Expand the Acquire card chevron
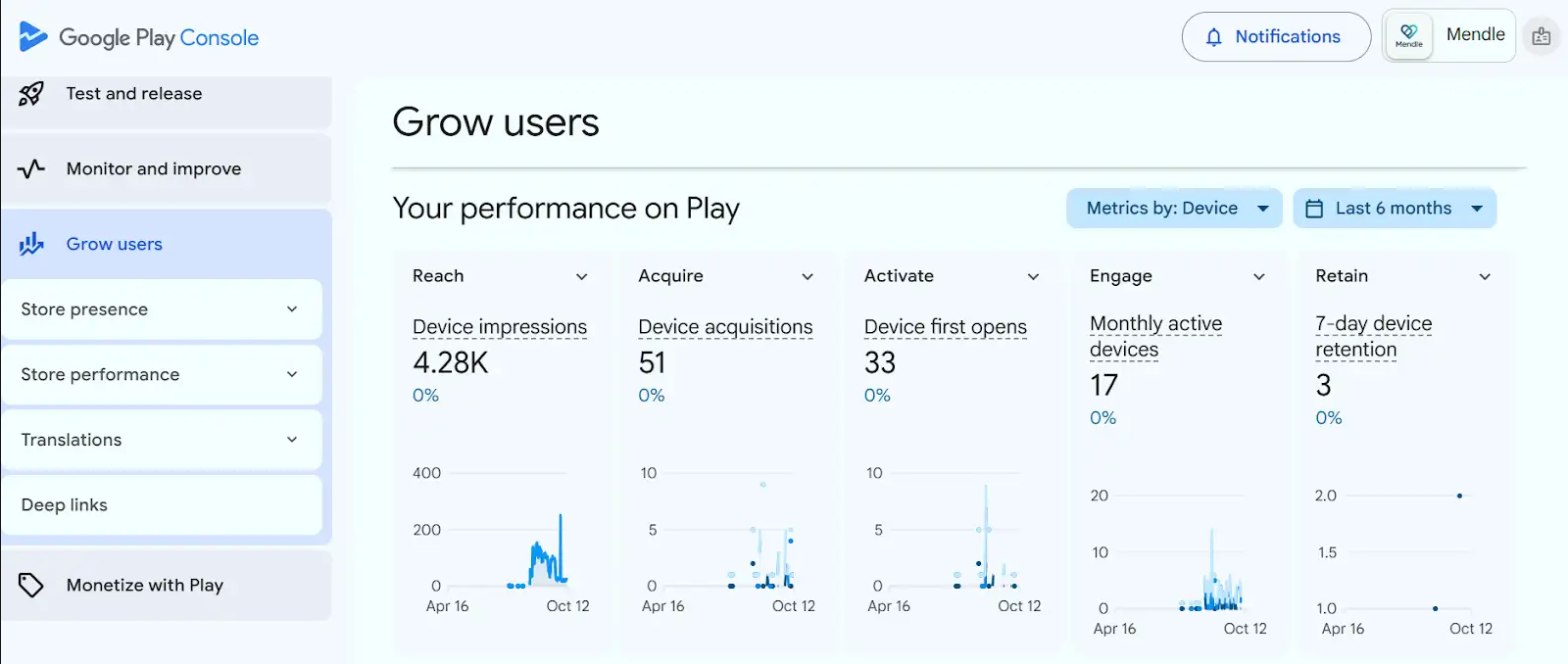This screenshot has width=1568, height=664. click(x=808, y=277)
